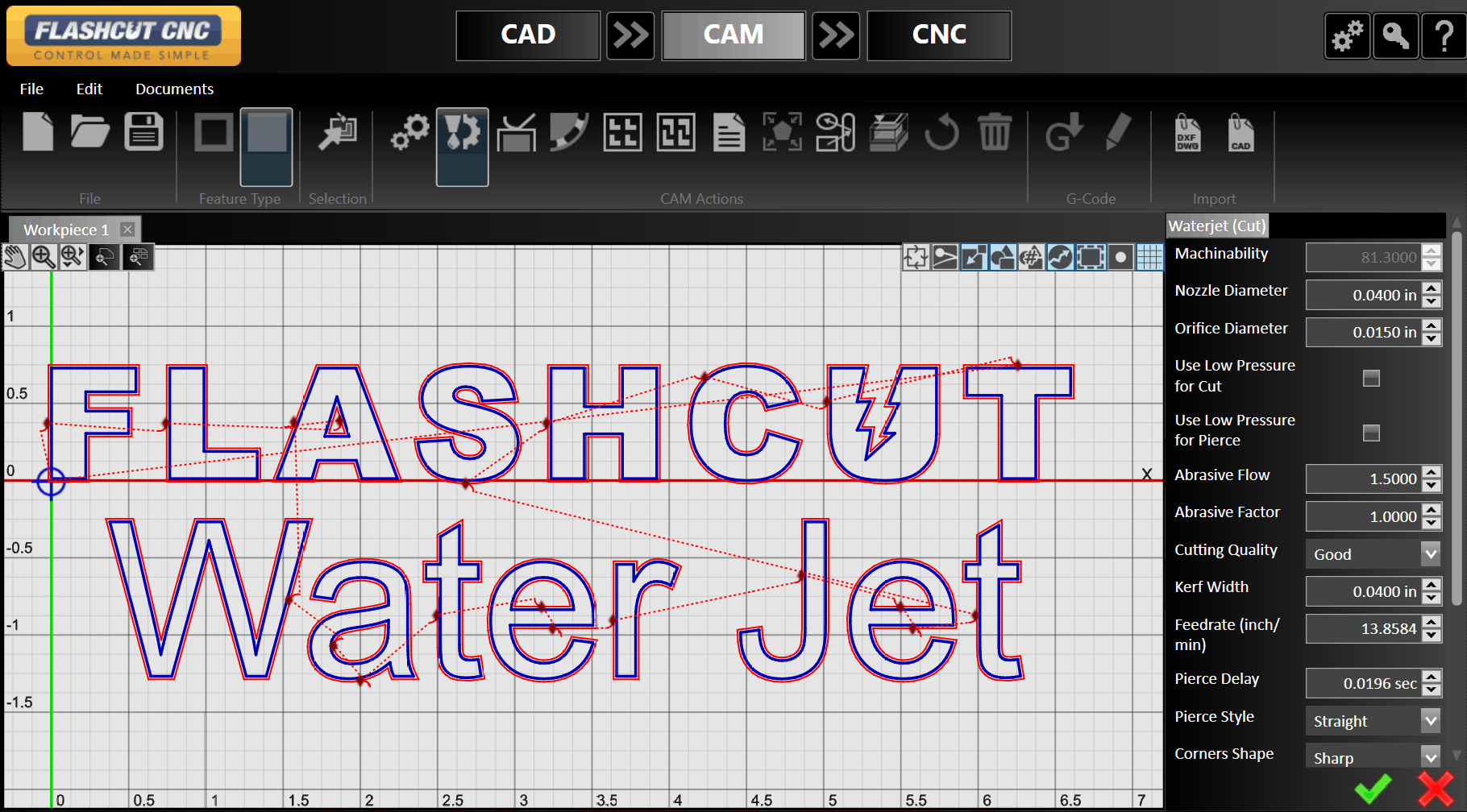The height and width of the screenshot is (812, 1467).
Task: Open a file using the folder icon
Action: 89,131
